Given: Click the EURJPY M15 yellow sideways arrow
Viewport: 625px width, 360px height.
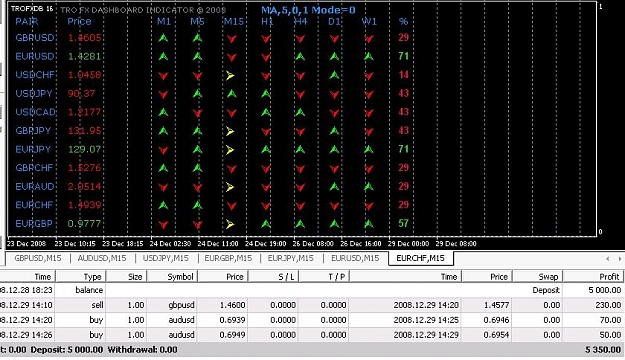Looking at the screenshot, I should pos(230,150).
